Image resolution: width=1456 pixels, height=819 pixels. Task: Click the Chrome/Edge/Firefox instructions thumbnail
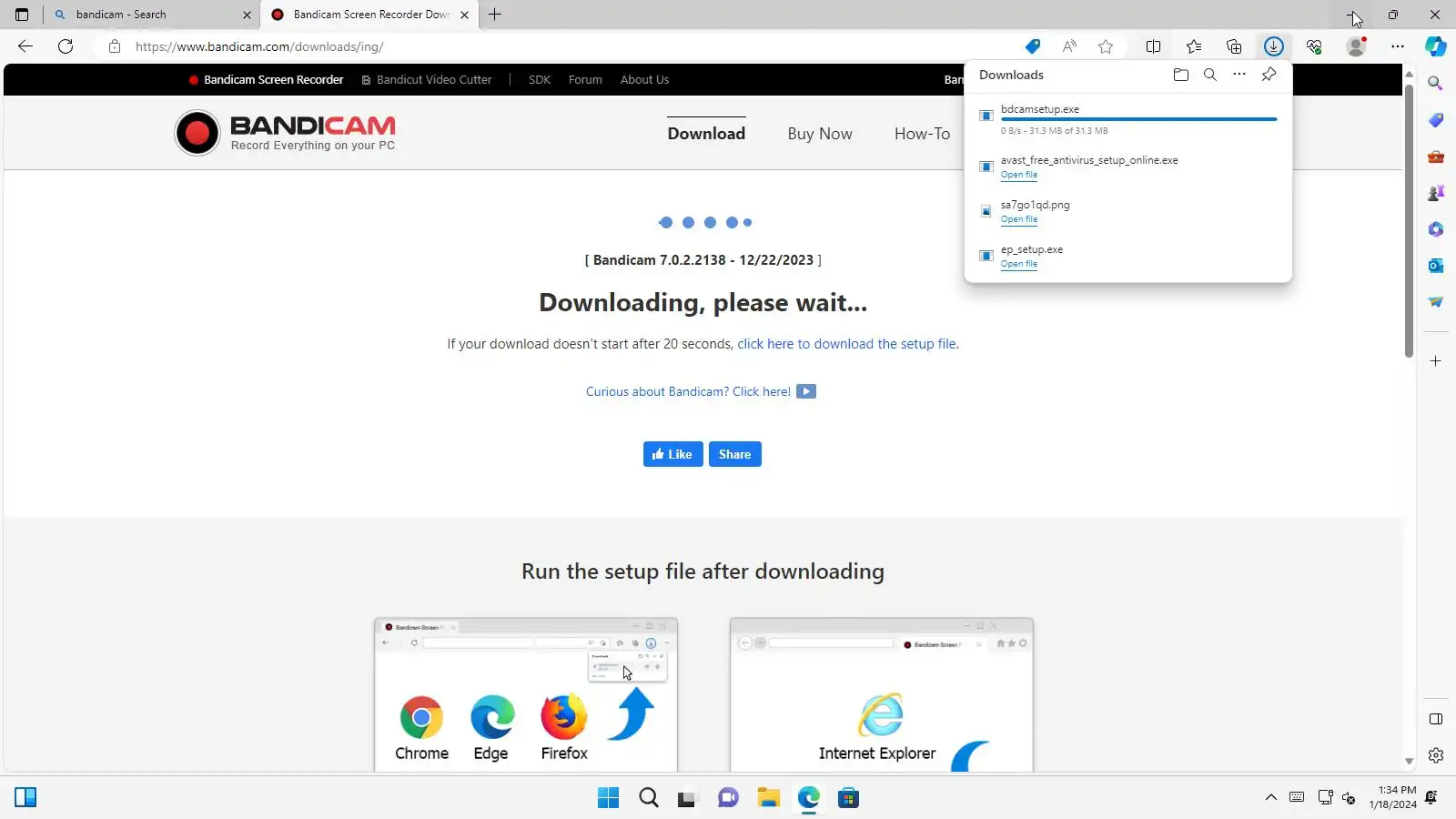pos(526,694)
